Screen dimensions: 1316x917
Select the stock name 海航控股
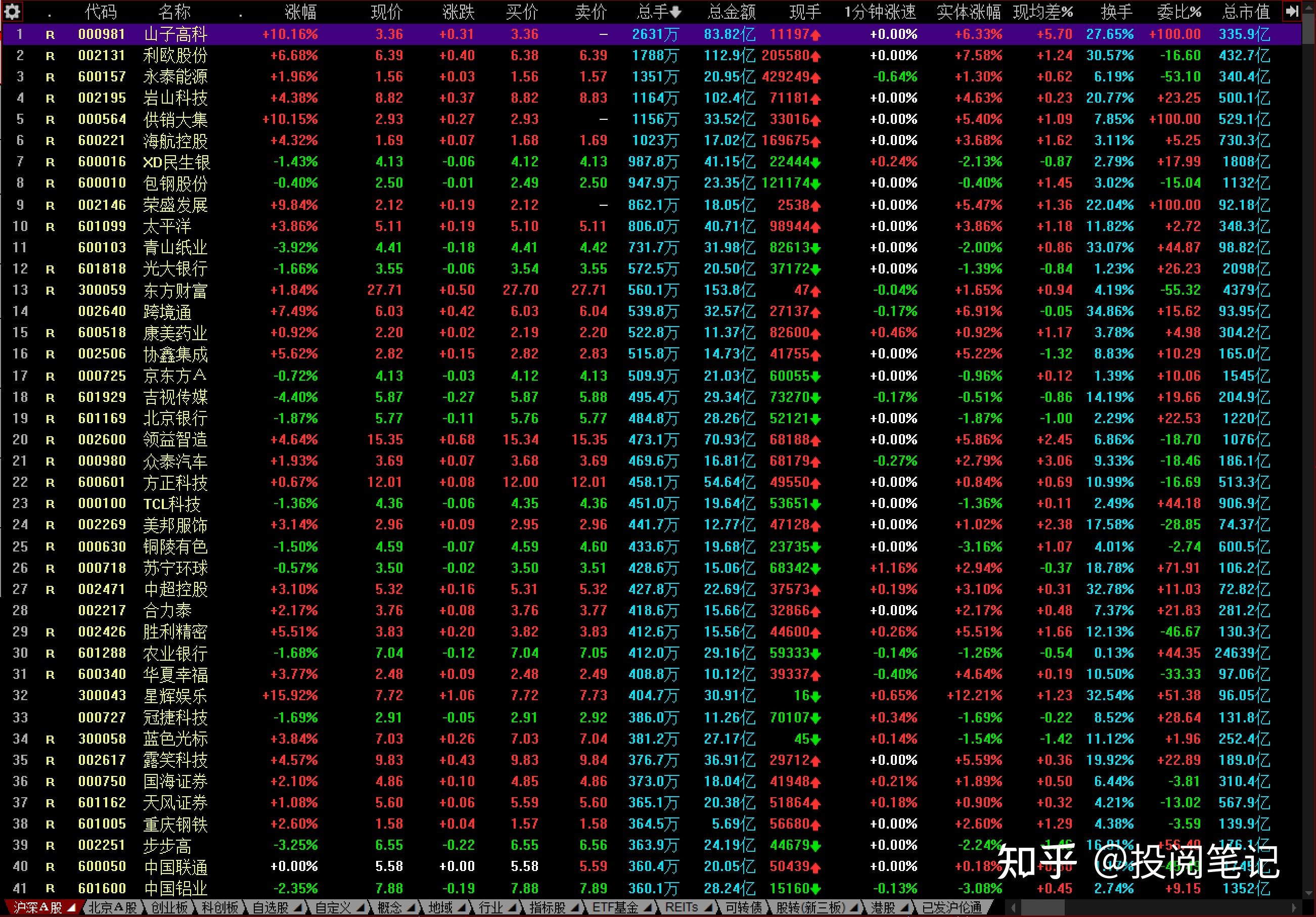click(x=175, y=141)
